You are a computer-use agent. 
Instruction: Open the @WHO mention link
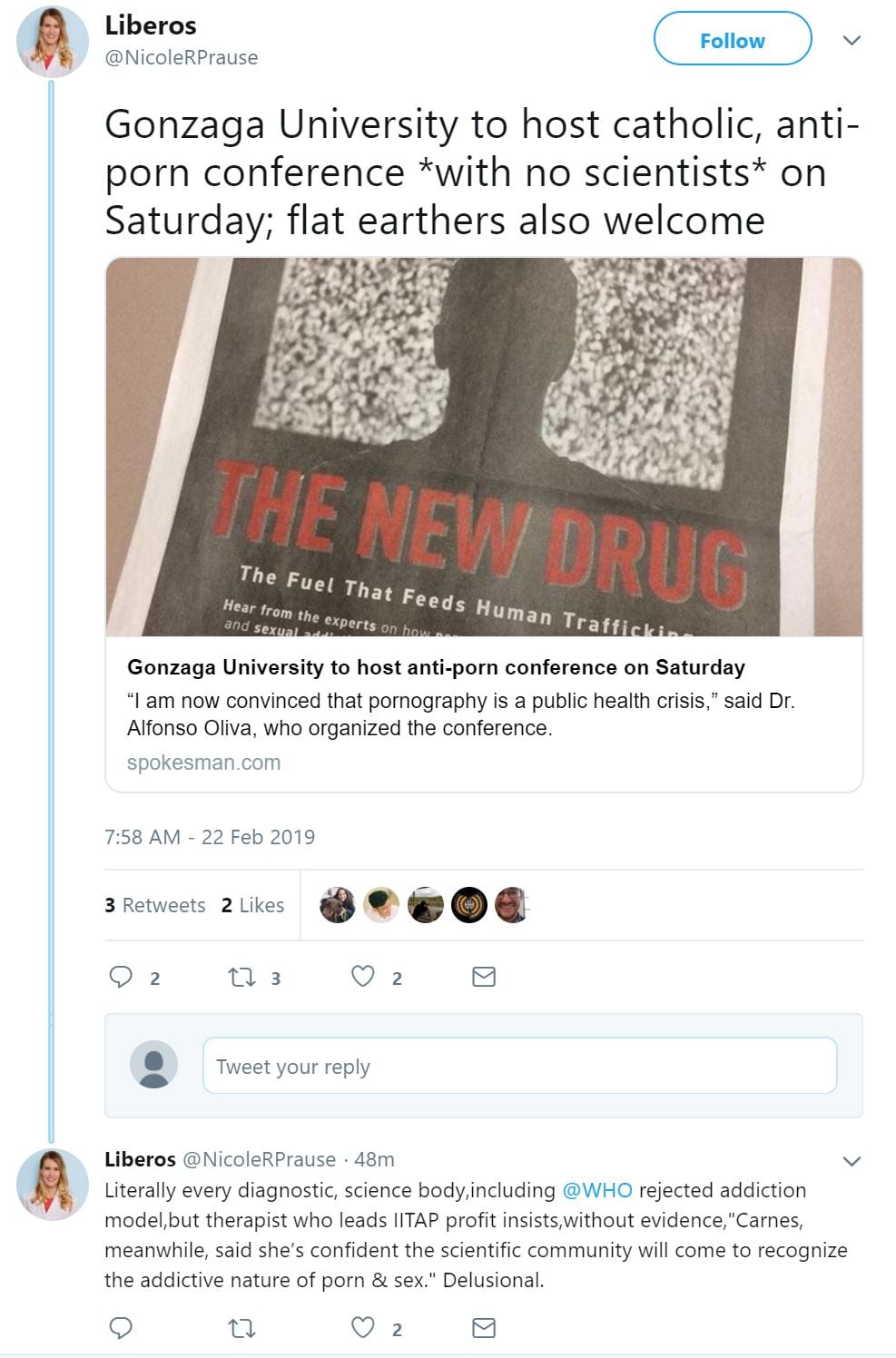[596, 1190]
